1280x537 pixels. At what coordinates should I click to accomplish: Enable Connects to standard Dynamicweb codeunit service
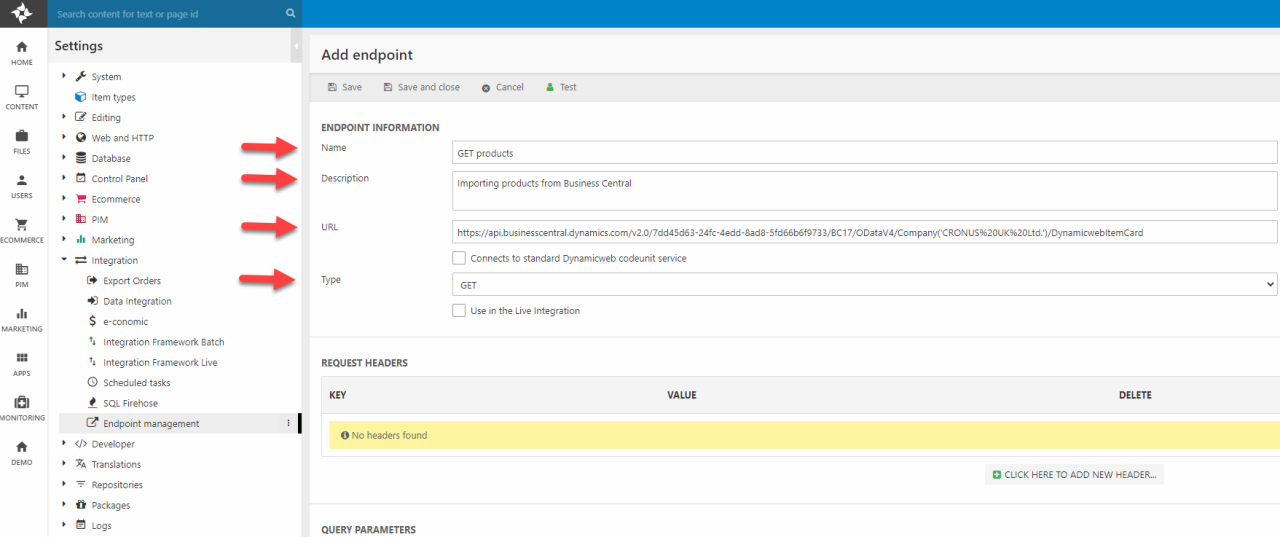tap(459, 258)
